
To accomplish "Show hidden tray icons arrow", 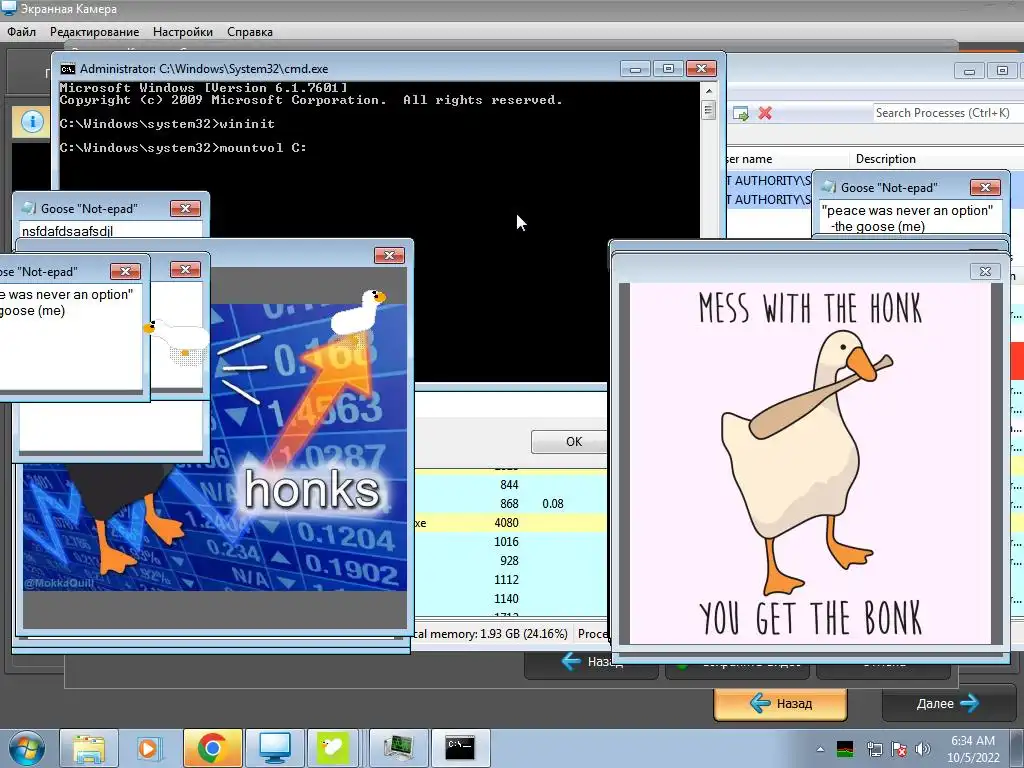I will (x=820, y=749).
